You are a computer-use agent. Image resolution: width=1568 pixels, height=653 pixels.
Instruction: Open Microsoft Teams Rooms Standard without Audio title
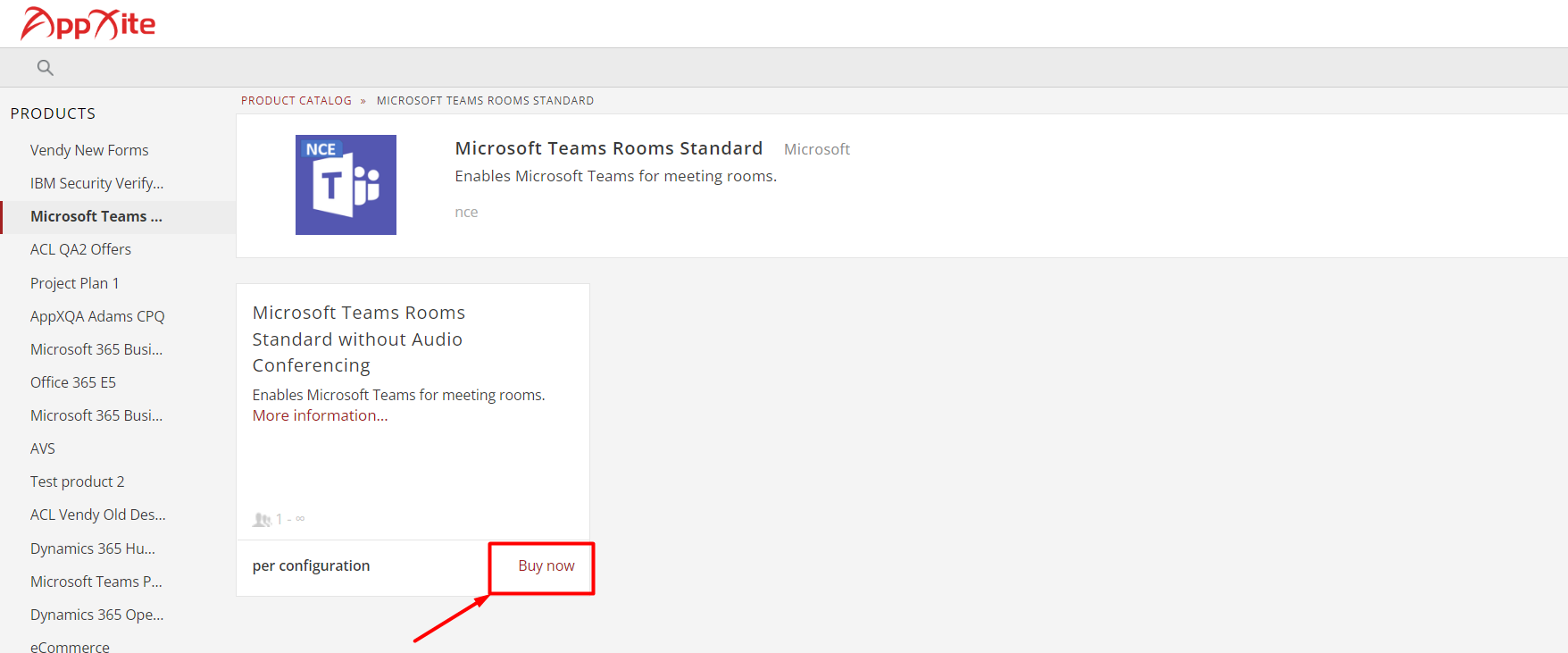(359, 339)
